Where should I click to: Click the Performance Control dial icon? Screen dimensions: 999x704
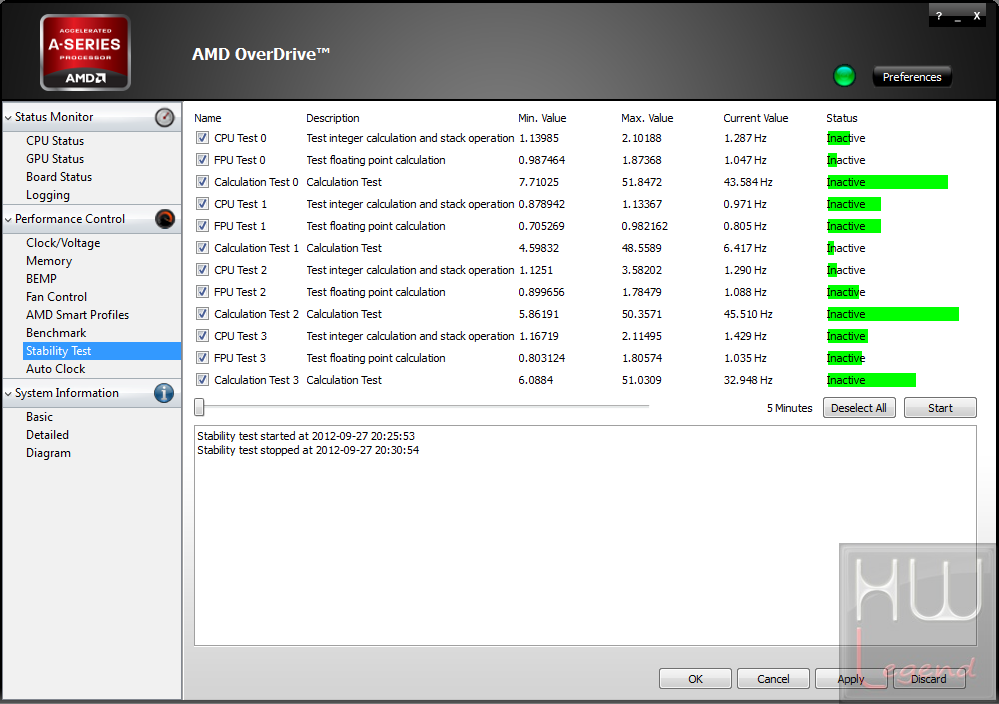pyautogui.click(x=164, y=219)
